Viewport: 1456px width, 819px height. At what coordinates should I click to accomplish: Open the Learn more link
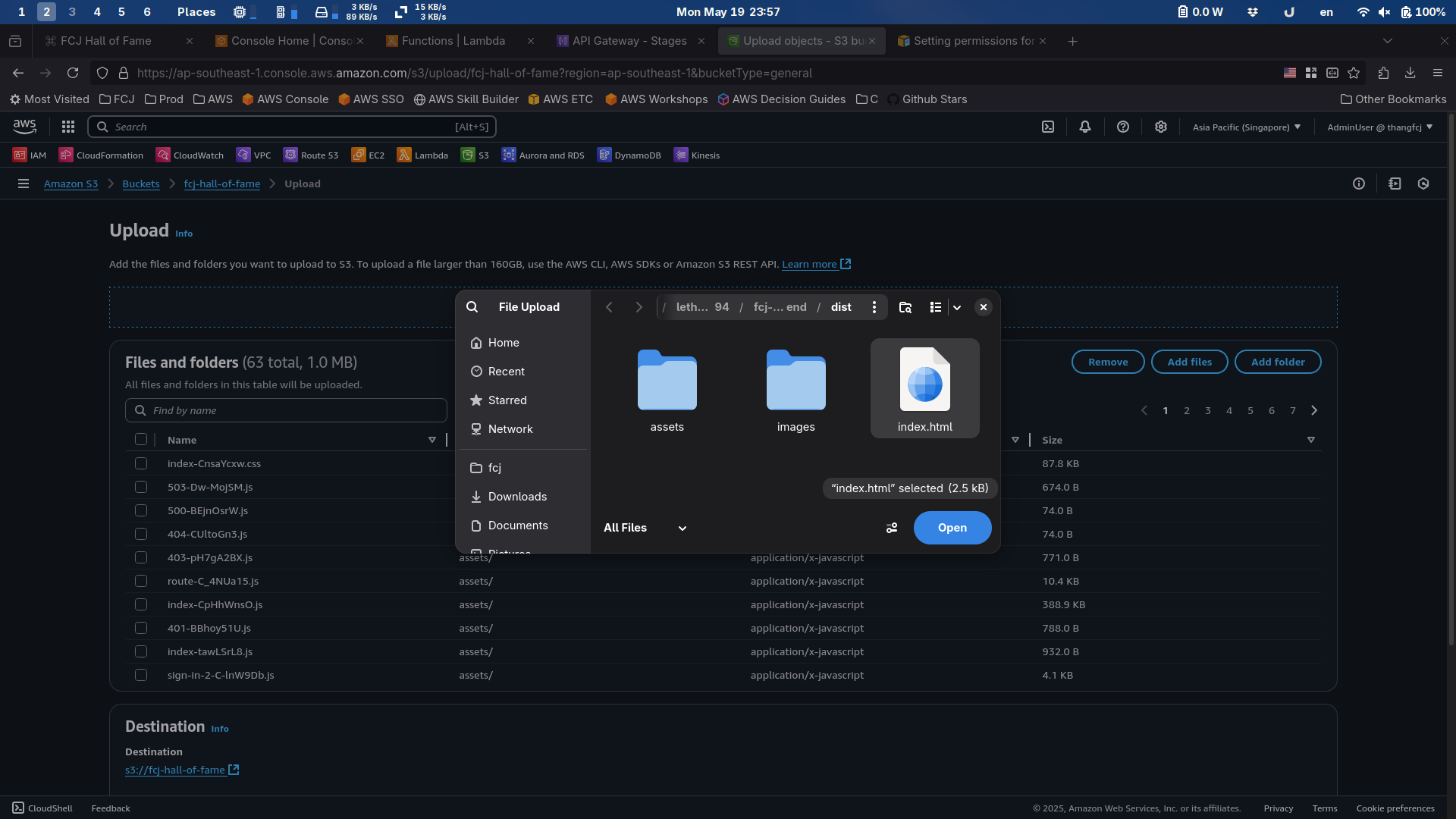click(816, 264)
